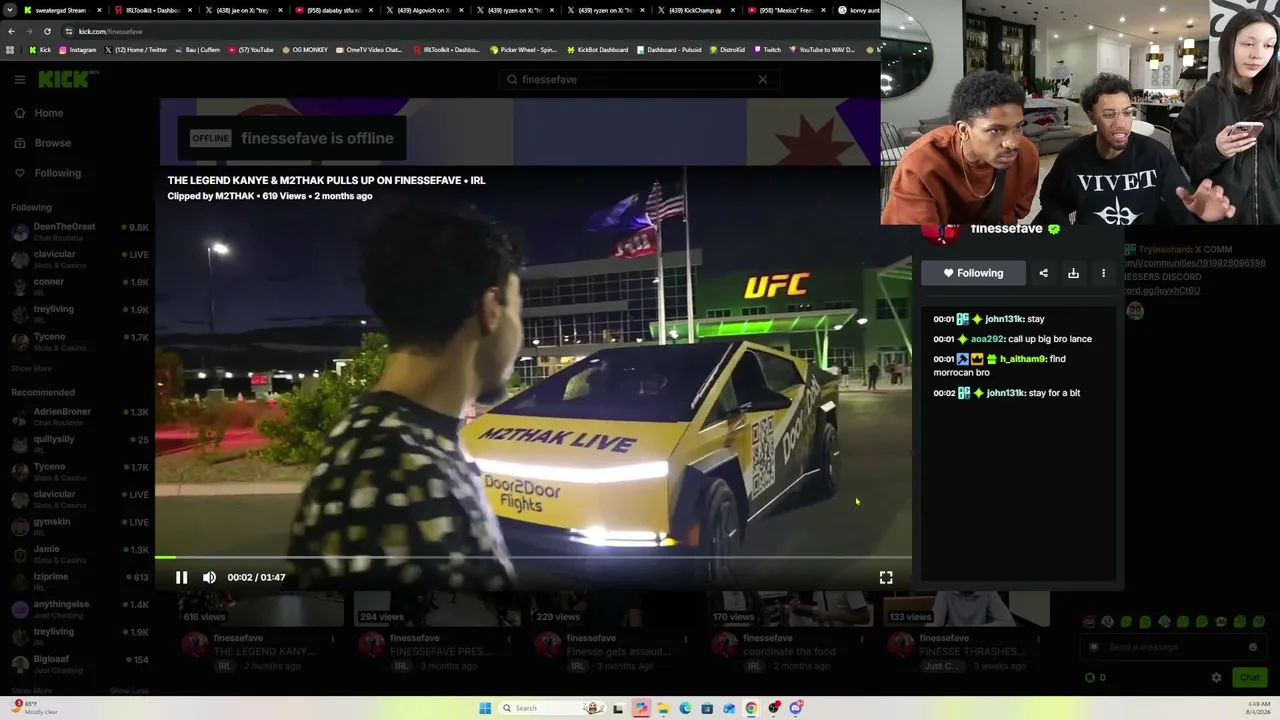Open conner channel in the Following list
The width and height of the screenshot is (1280, 720).
pos(80,286)
